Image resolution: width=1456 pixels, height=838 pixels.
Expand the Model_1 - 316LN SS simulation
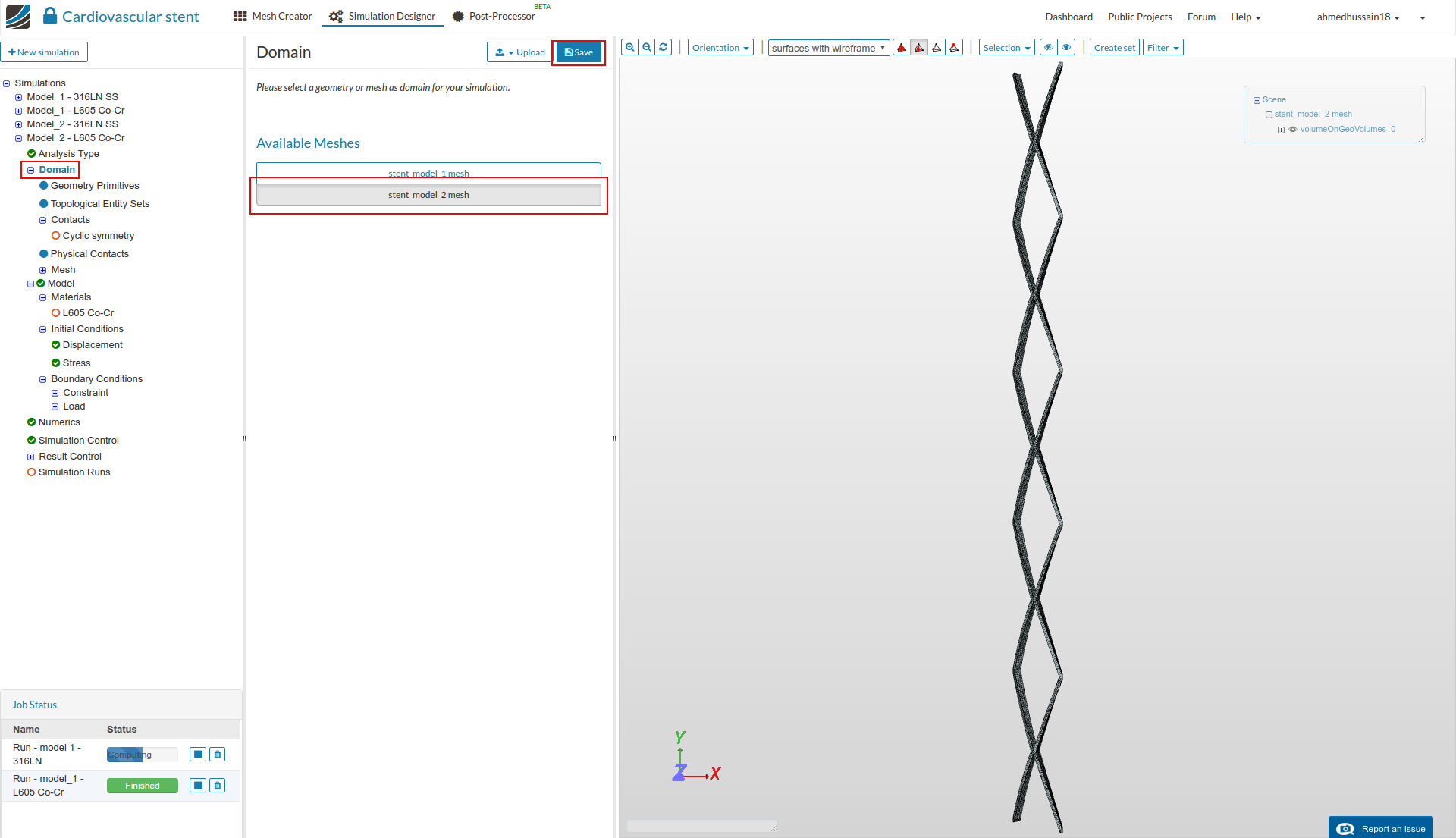pos(18,97)
